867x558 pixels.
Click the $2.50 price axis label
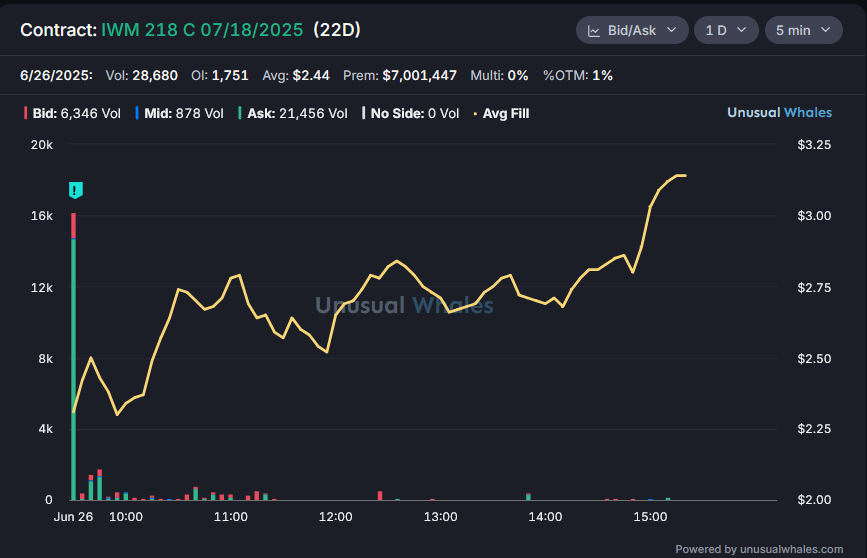point(814,358)
